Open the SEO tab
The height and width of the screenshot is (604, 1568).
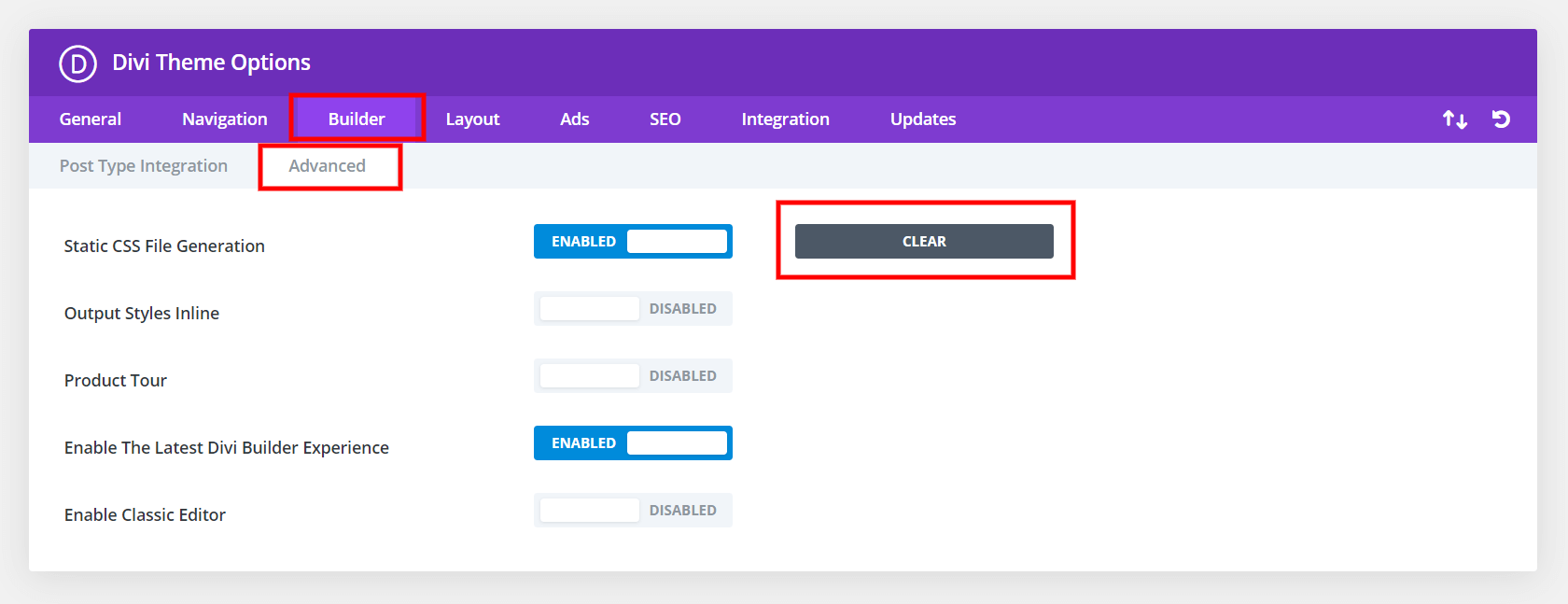pyautogui.click(x=665, y=119)
